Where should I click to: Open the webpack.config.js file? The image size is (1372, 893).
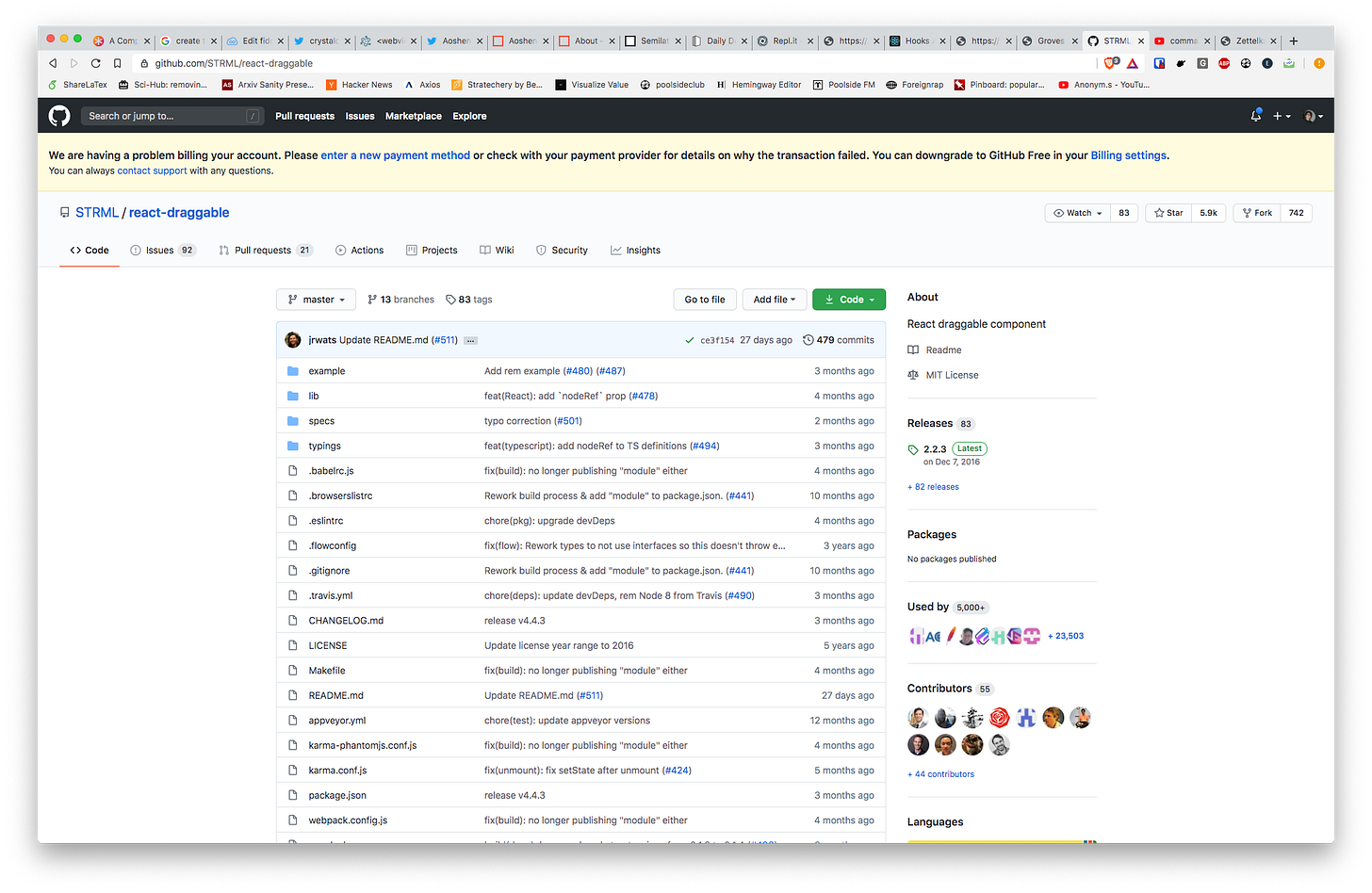coord(348,820)
